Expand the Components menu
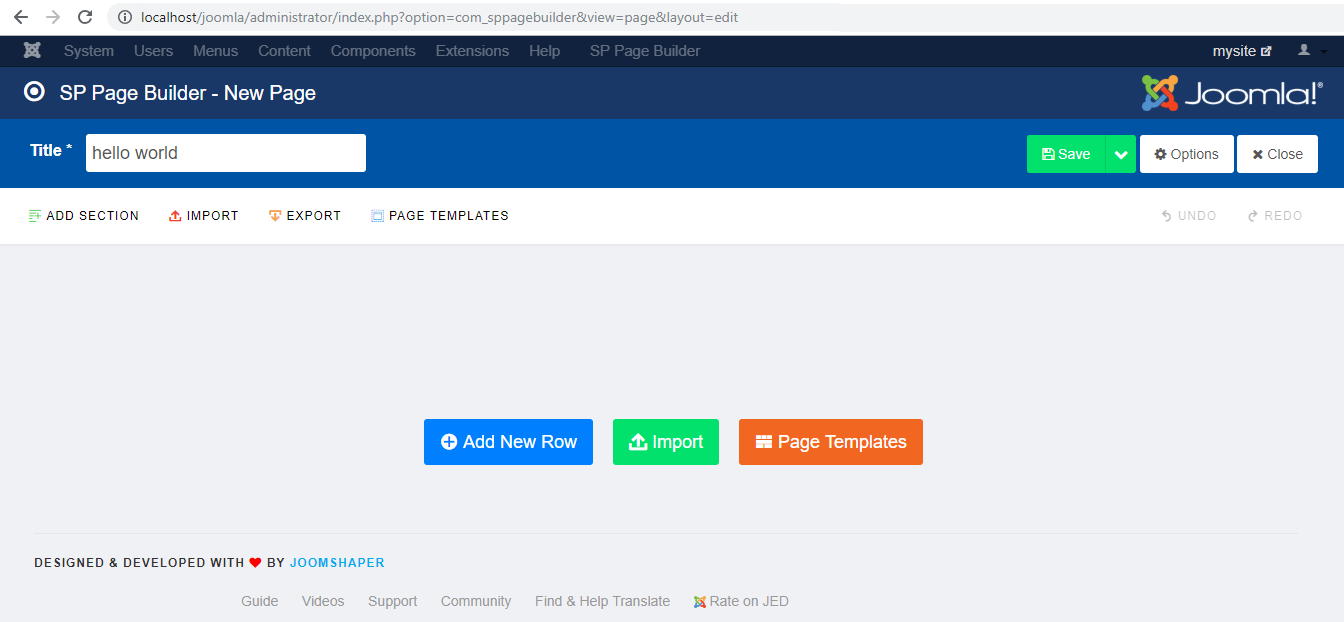The height and width of the screenshot is (622, 1344). pyautogui.click(x=373, y=51)
